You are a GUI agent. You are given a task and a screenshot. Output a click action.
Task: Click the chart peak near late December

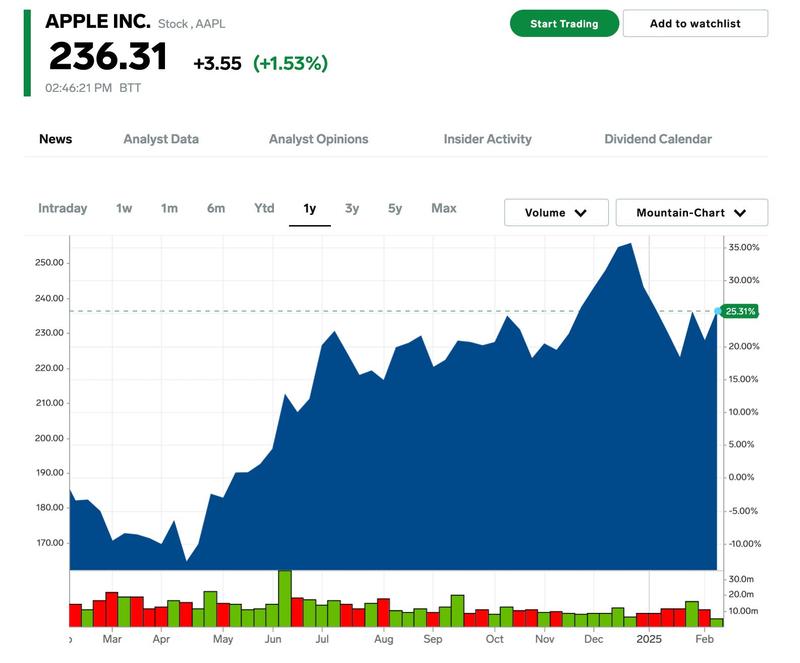631,244
